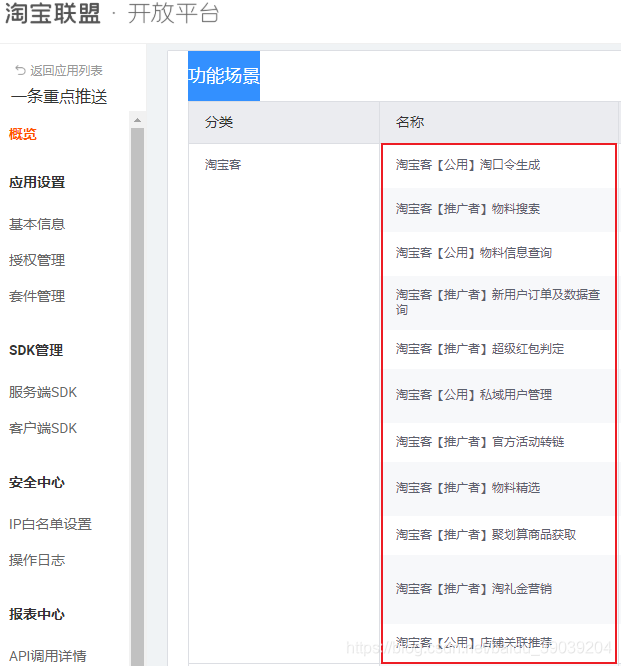Click the back arrow icon beside 返回应用列表
621x666 pixels.
(x=20, y=70)
